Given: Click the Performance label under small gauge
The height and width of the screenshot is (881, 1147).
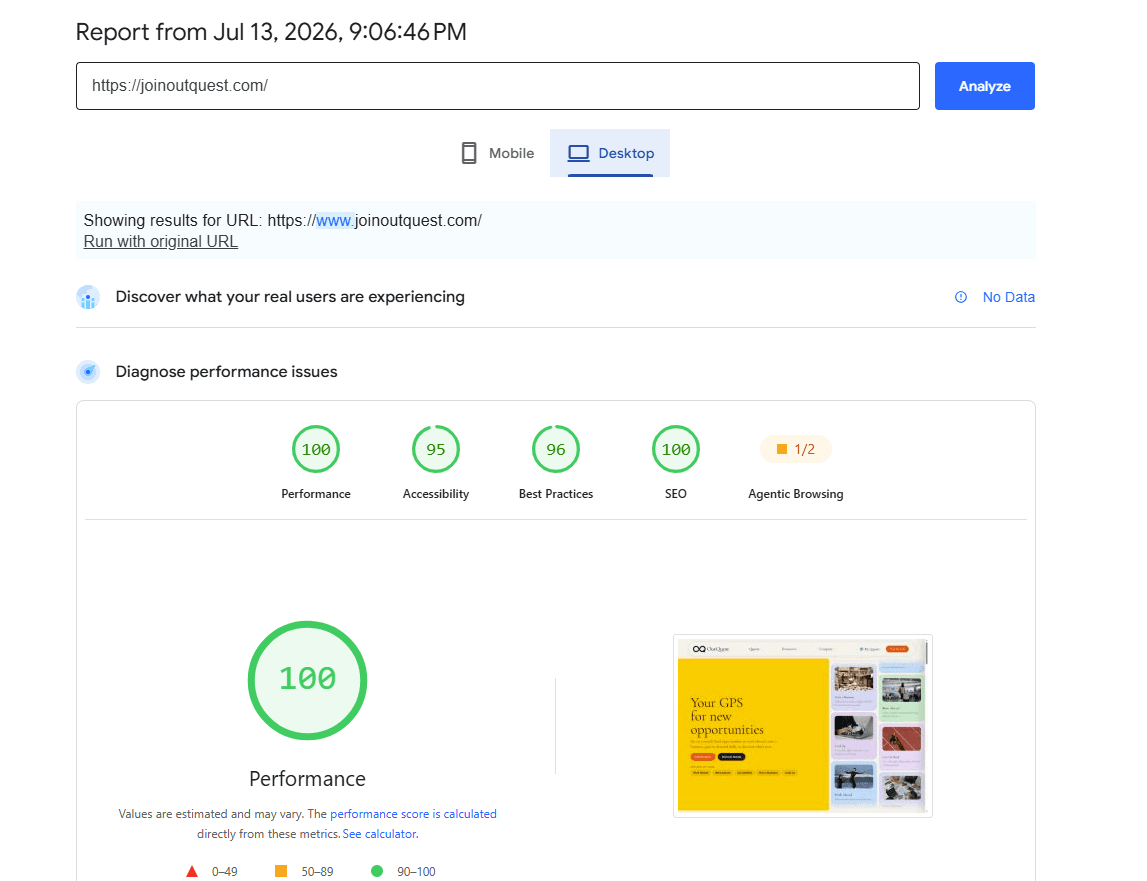Looking at the screenshot, I should pos(316,494).
